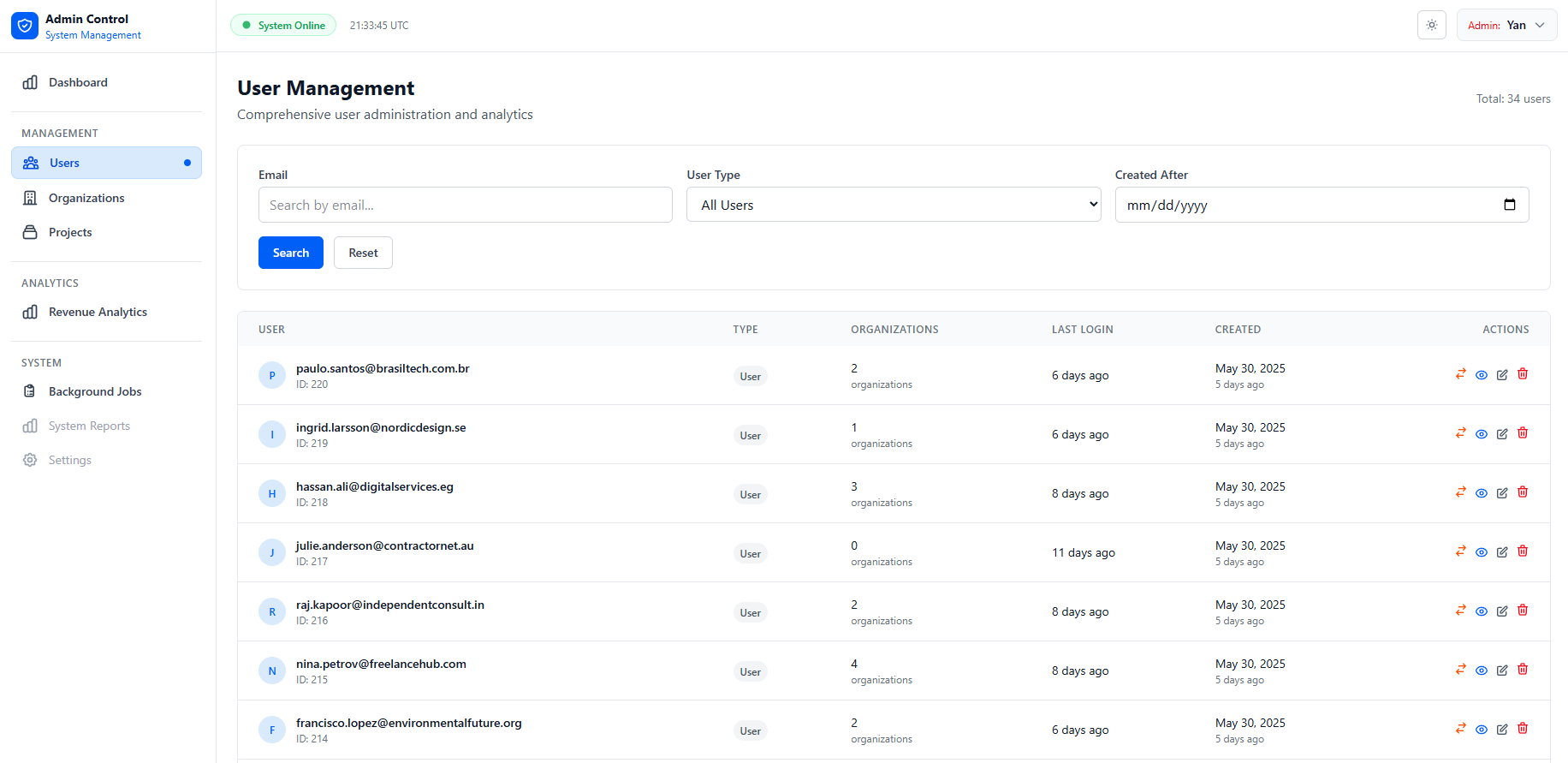Click the Search by email field
The width and height of the screenshot is (1568, 763).
pyautogui.click(x=465, y=205)
